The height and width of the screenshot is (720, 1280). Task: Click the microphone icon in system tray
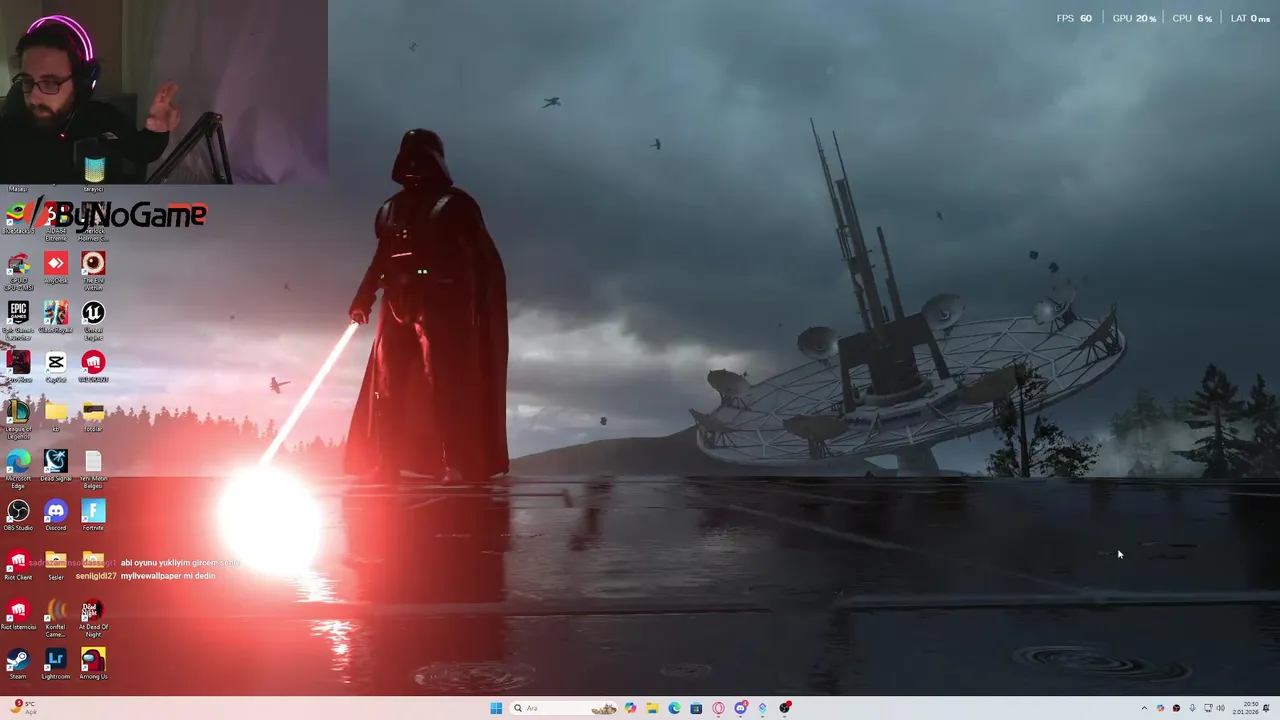tap(1192, 708)
